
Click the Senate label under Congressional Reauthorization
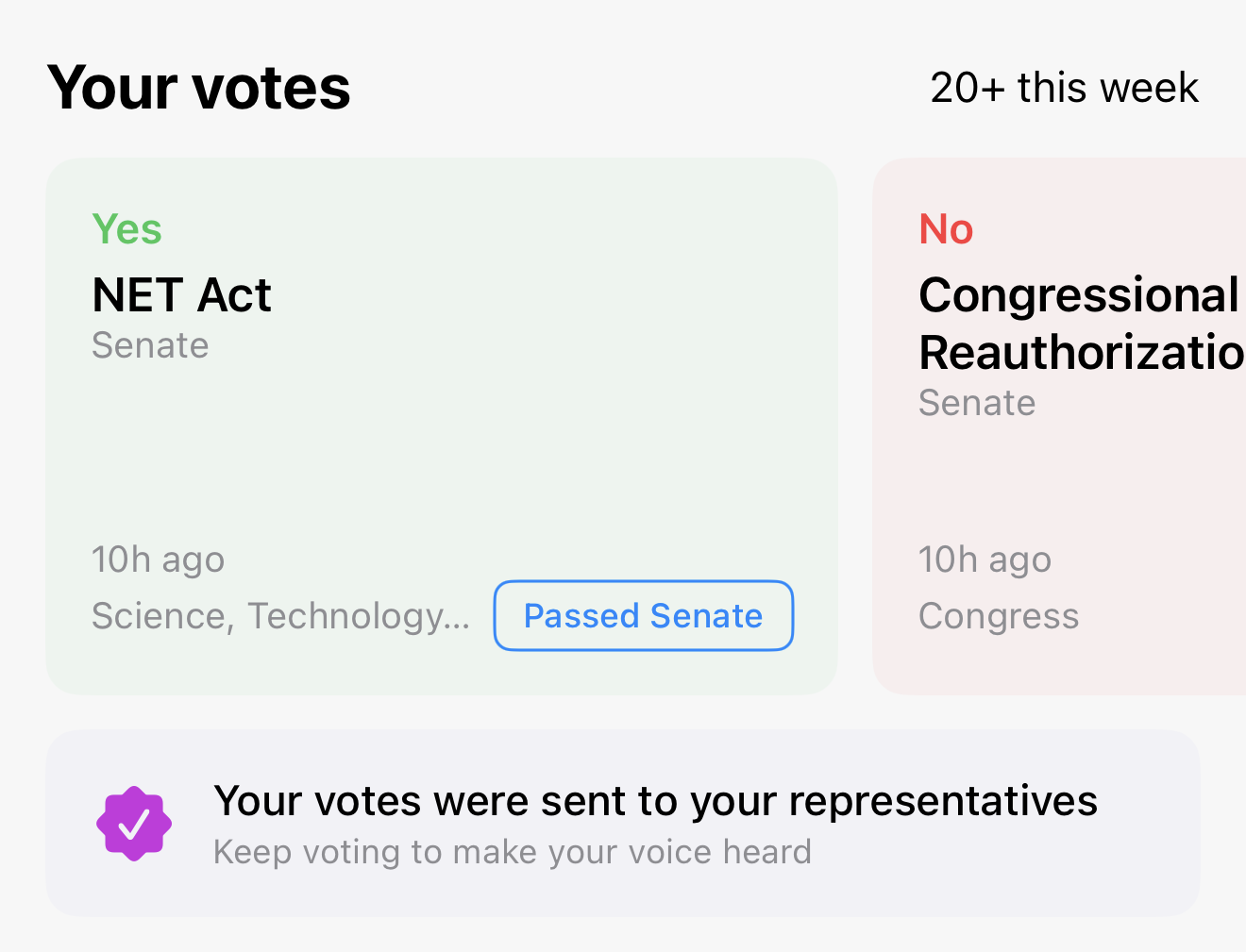point(977,403)
